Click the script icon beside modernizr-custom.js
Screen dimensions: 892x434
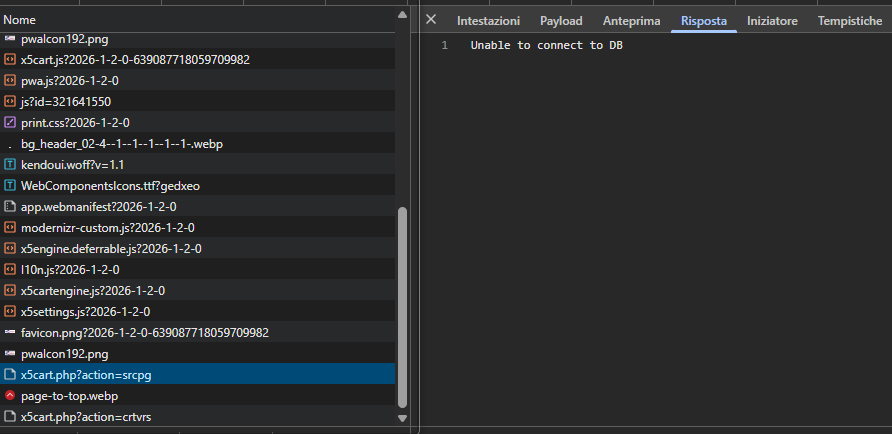click(x=10, y=228)
